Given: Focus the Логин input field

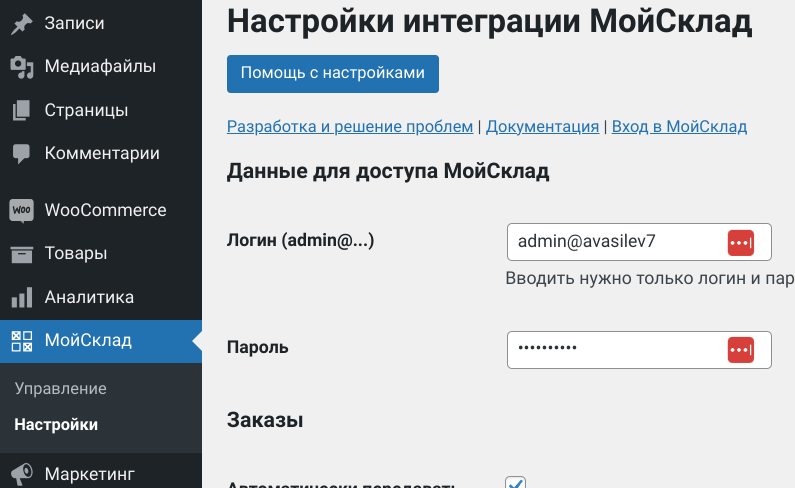Looking at the screenshot, I should pos(639,242).
